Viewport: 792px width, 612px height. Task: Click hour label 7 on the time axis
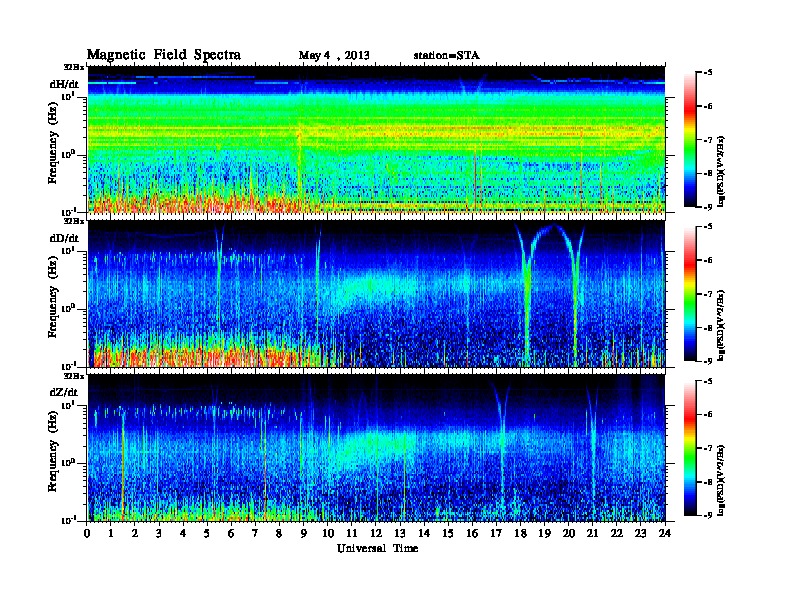point(255,533)
